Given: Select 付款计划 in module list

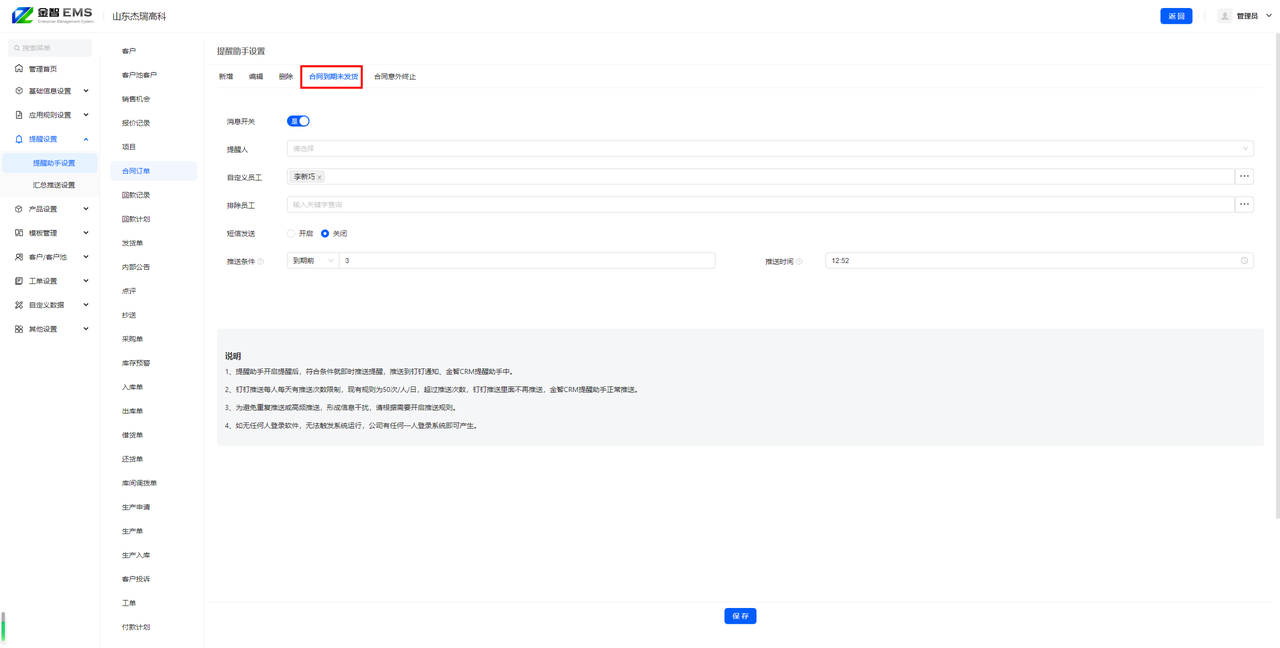Looking at the screenshot, I should tap(136, 627).
